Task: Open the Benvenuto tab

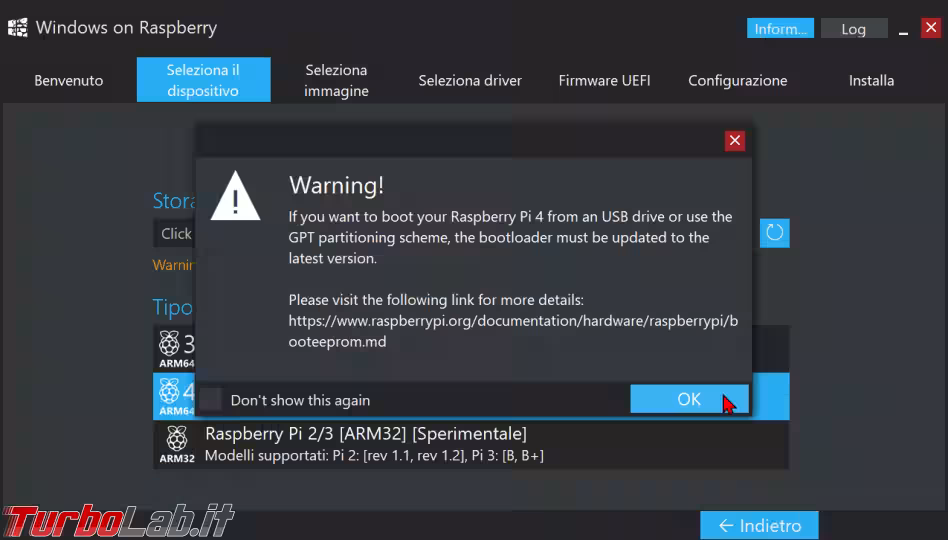Action: (68, 80)
